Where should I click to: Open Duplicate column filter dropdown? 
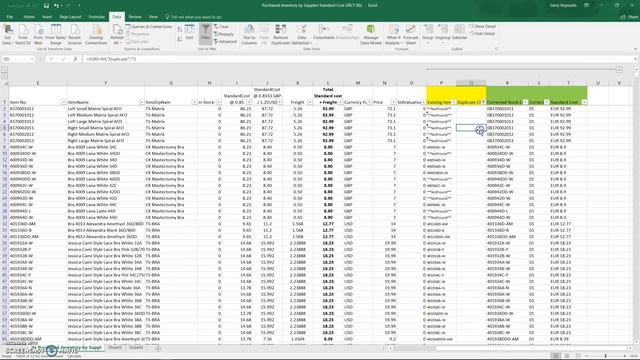point(483,102)
